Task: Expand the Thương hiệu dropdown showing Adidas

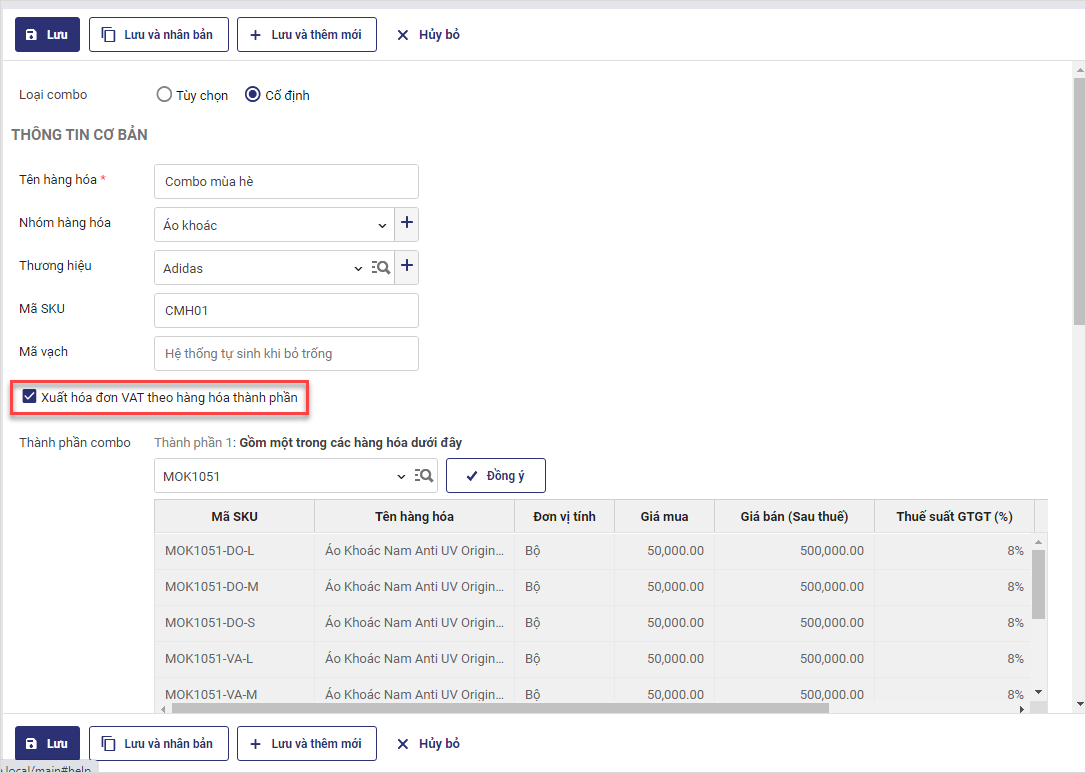Action: pos(359,268)
